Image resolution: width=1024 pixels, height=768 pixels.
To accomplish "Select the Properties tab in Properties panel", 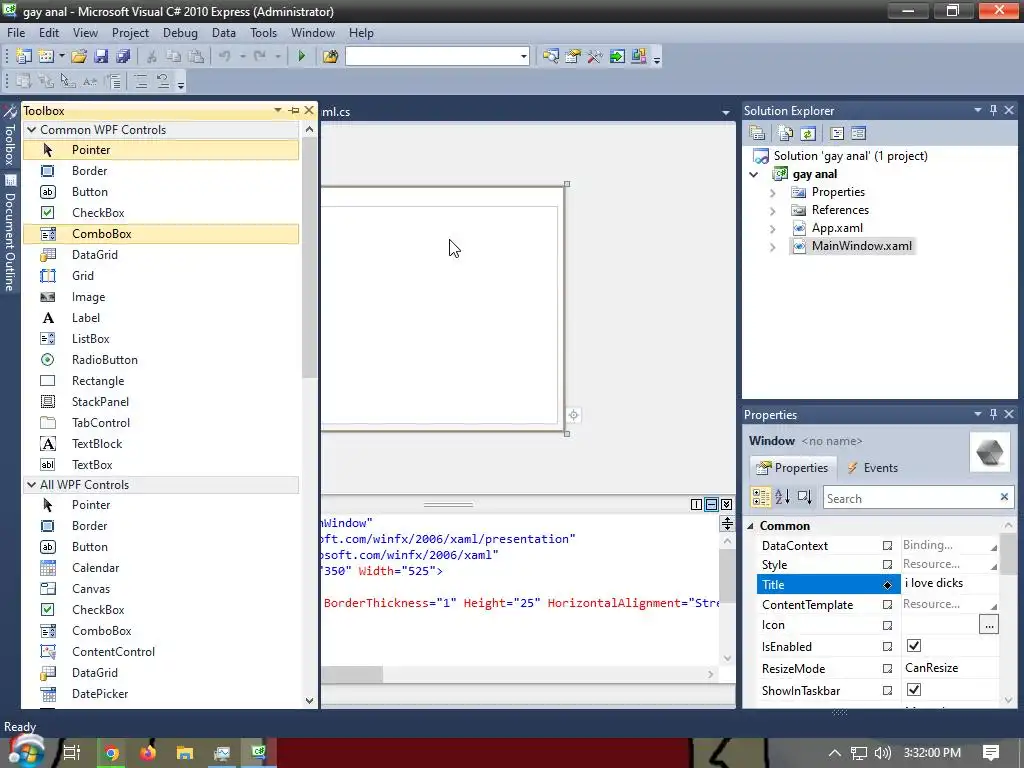I will click(792, 468).
